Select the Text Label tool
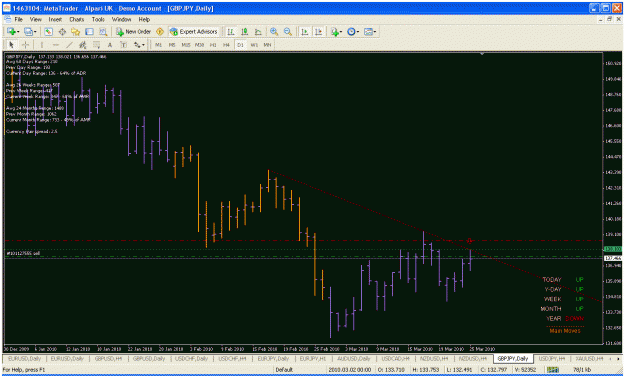This screenshot has width=625, height=376. click(x=124, y=45)
